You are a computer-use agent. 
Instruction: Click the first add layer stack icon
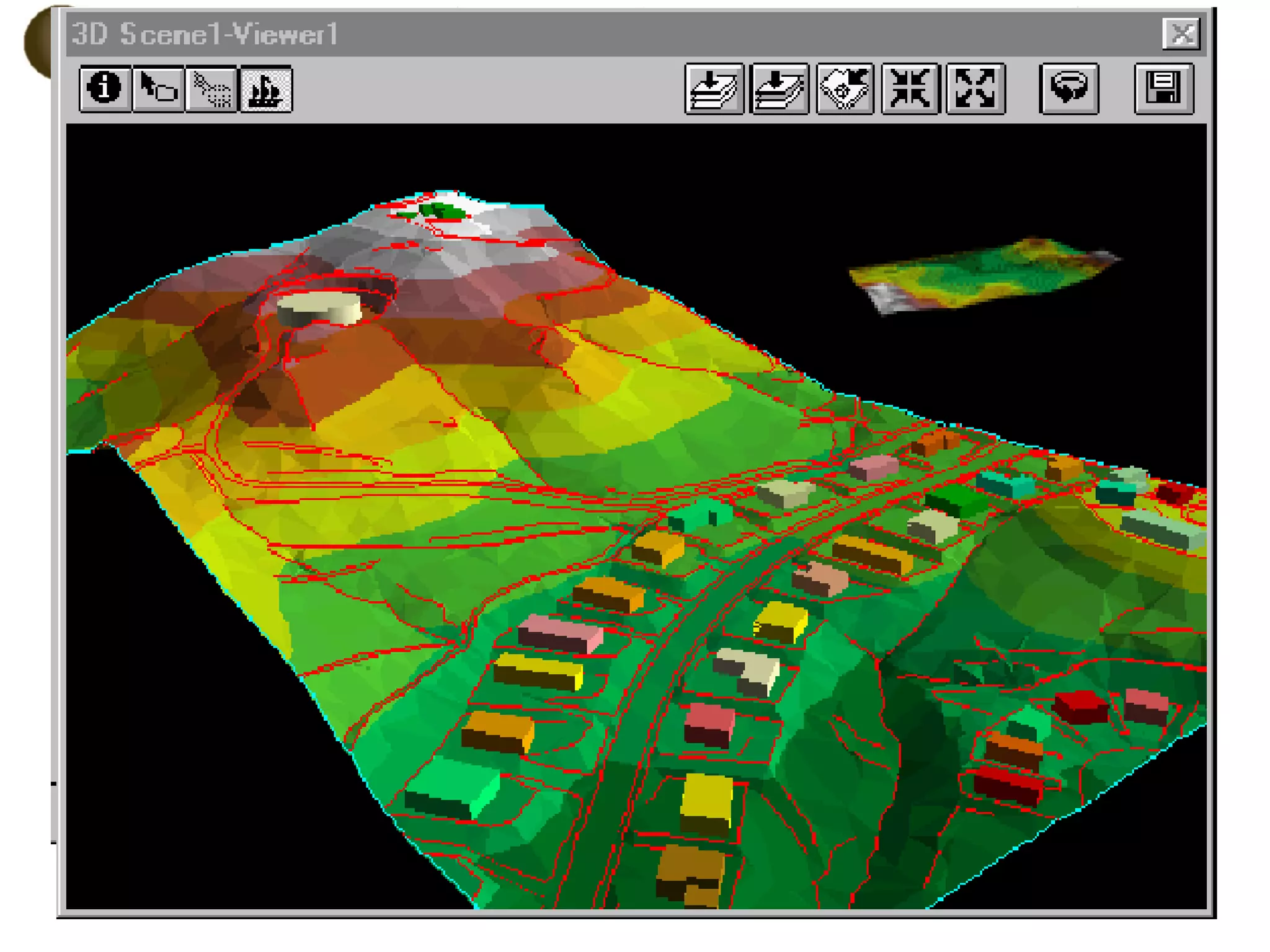(x=714, y=89)
